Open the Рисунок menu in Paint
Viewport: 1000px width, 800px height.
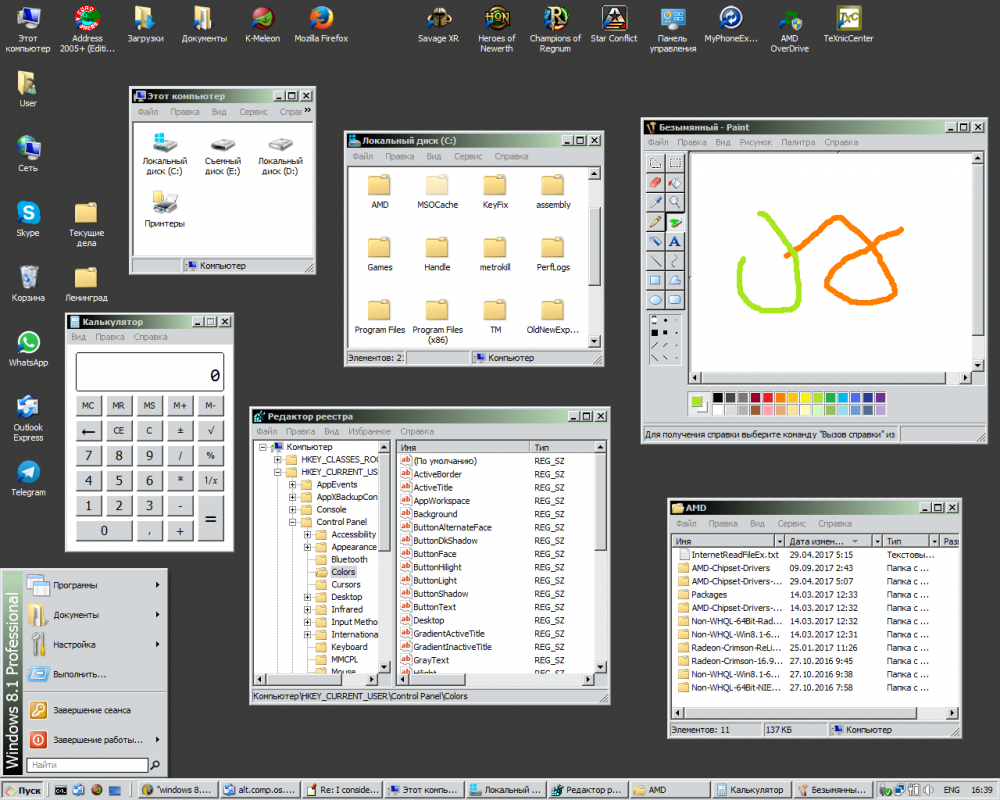click(x=755, y=143)
